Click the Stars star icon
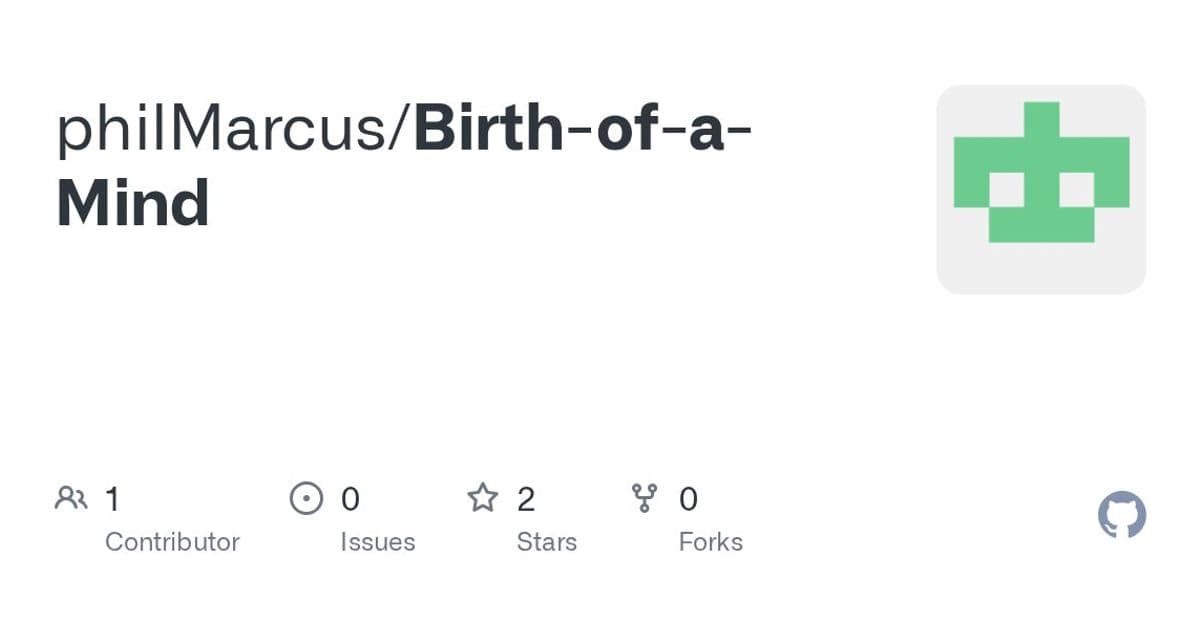The width and height of the screenshot is (1200, 630). coord(483,498)
